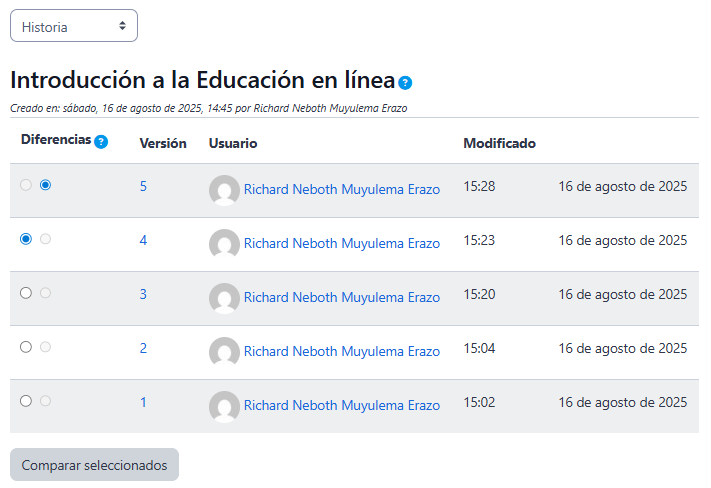The image size is (711, 488).
Task: Open the Historia dropdown menu
Action: [x=74, y=27]
